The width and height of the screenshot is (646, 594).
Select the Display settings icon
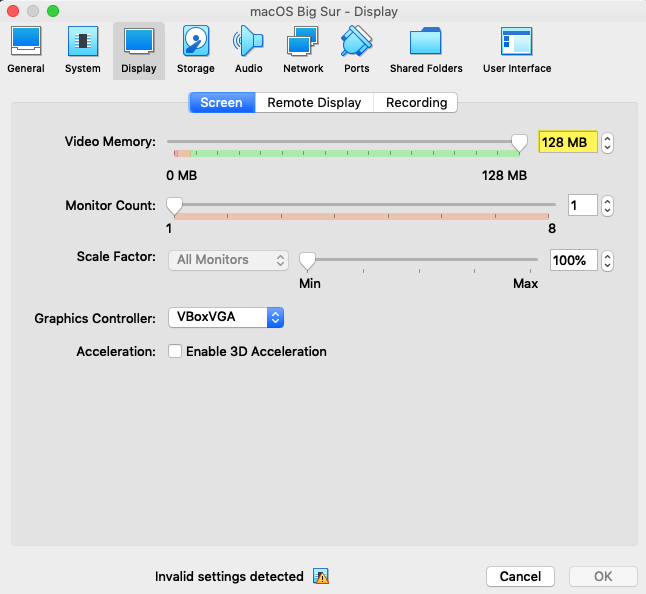tap(139, 50)
